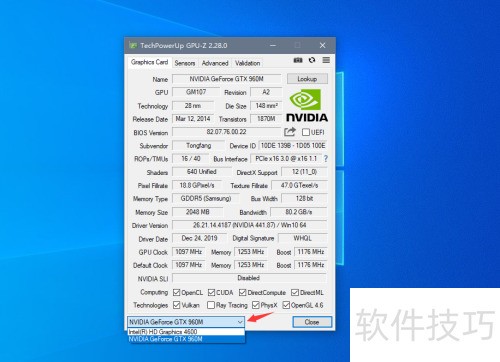500x362 pixels.
Task: Click the DirectX Support field 12 (11_0)
Action: pos(304,172)
